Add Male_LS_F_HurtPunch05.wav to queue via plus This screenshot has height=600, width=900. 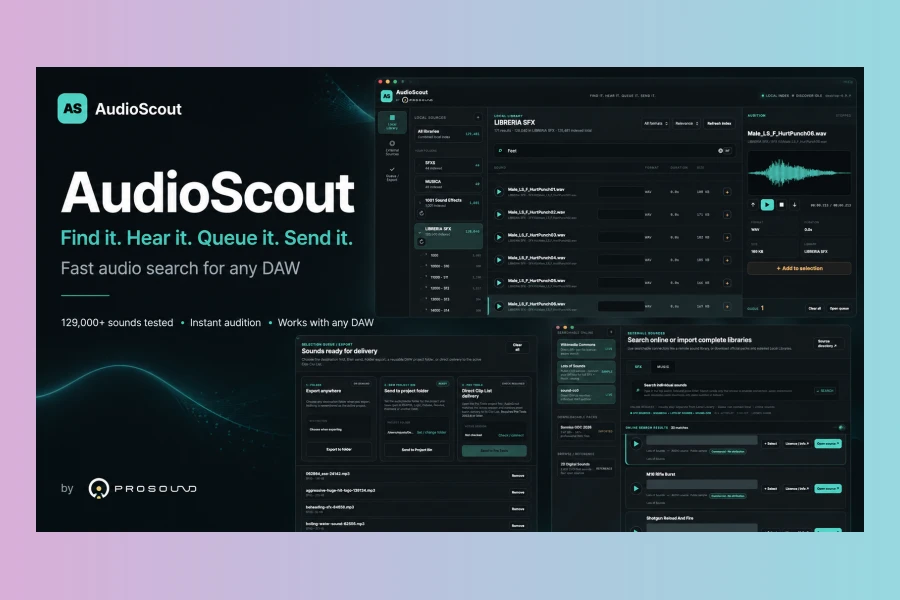point(727,283)
